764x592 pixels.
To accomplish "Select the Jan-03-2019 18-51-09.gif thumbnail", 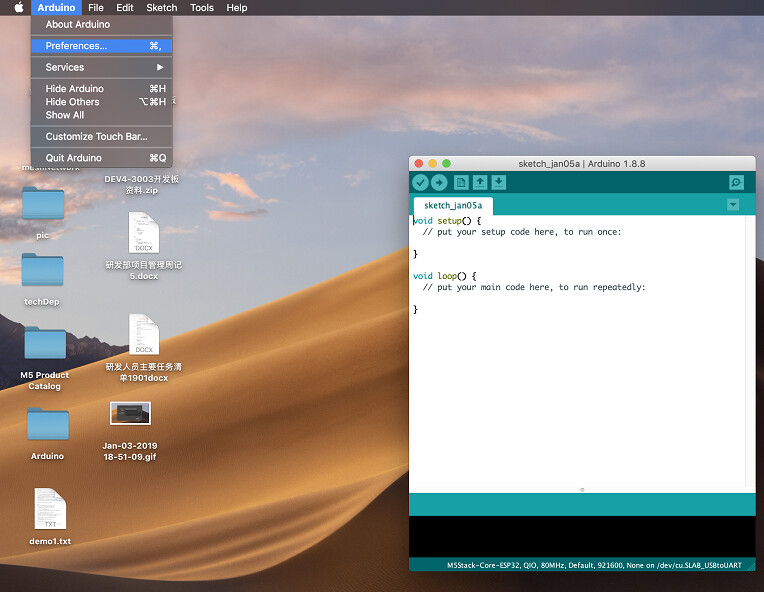I will [x=130, y=413].
